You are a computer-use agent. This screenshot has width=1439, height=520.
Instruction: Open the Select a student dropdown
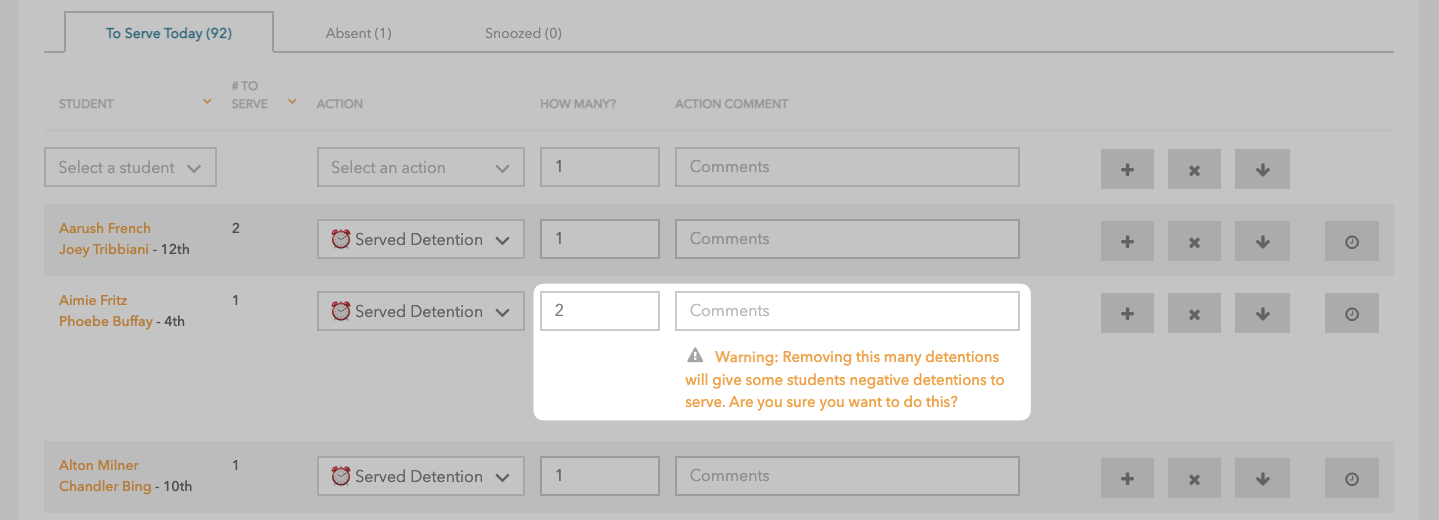point(130,167)
